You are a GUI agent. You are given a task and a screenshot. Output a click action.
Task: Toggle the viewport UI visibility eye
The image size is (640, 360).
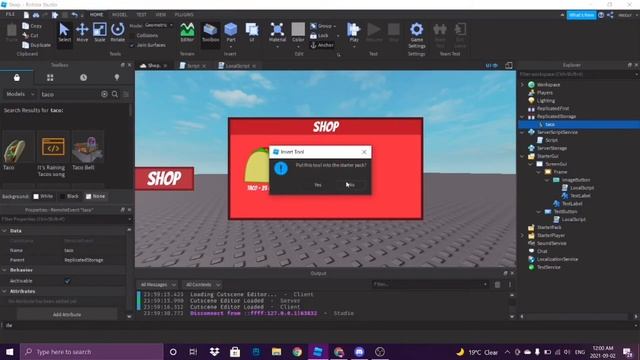click(491, 65)
